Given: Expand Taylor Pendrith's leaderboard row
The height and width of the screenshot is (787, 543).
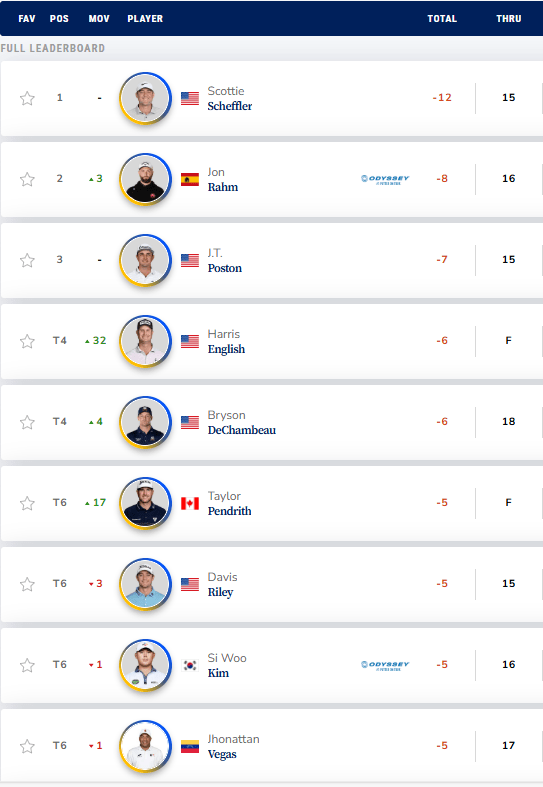Looking at the screenshot, I should click(x=272, y=503).
